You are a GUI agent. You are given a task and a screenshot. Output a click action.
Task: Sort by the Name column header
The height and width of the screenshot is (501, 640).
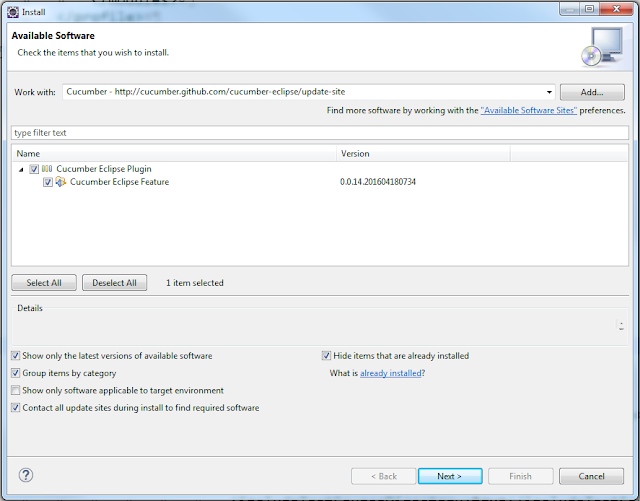pos(174,154)
